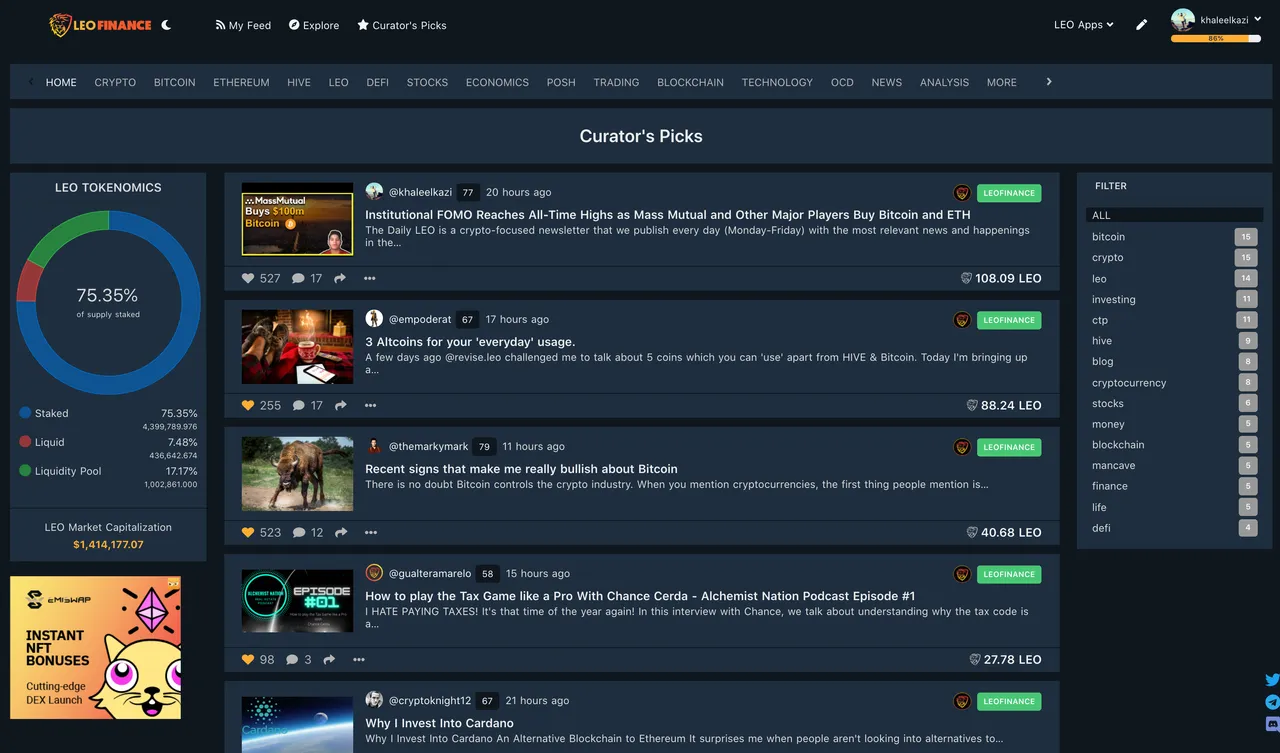Expand the LEO Apps dropdown

pos(1084,25)
